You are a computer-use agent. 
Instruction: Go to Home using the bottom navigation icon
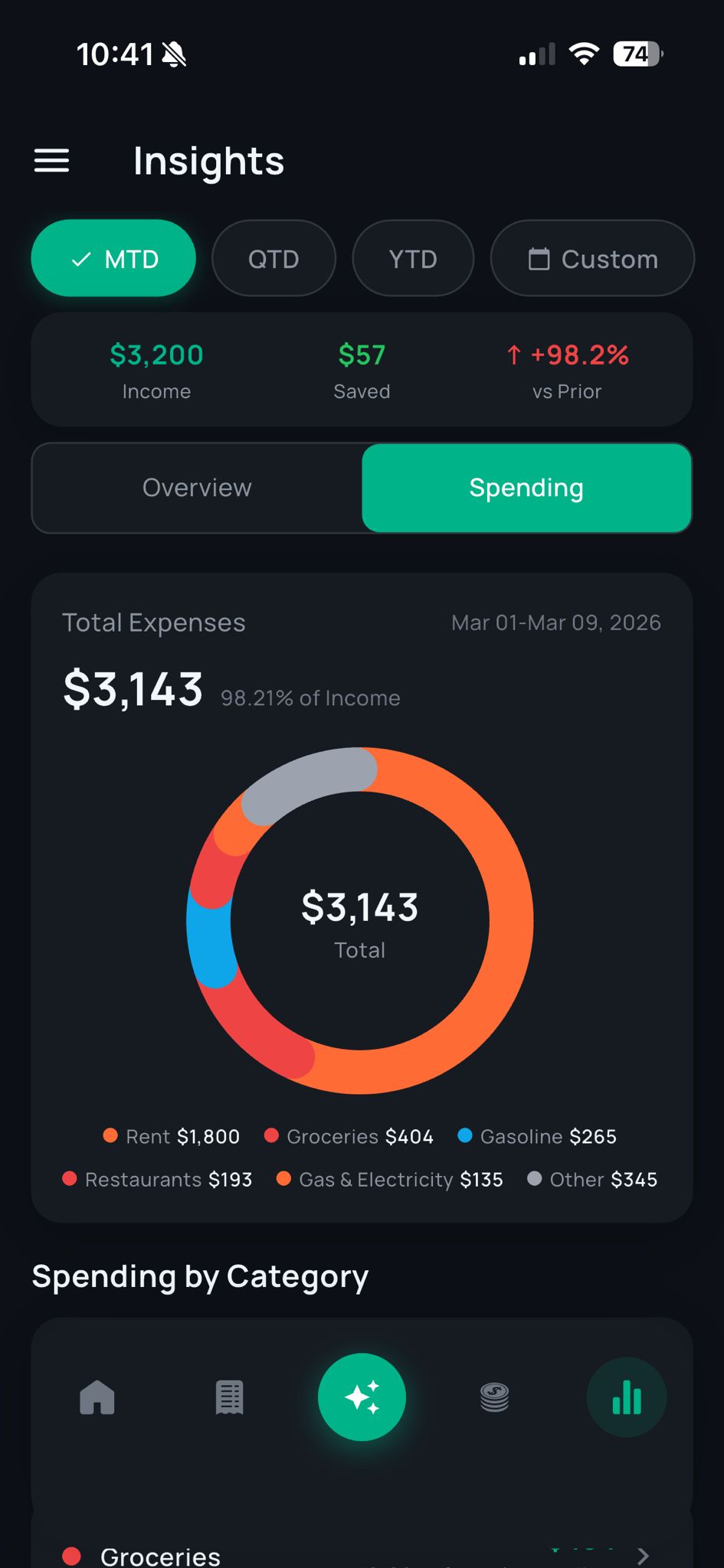pyautogui.click(x=97, y=1396)
